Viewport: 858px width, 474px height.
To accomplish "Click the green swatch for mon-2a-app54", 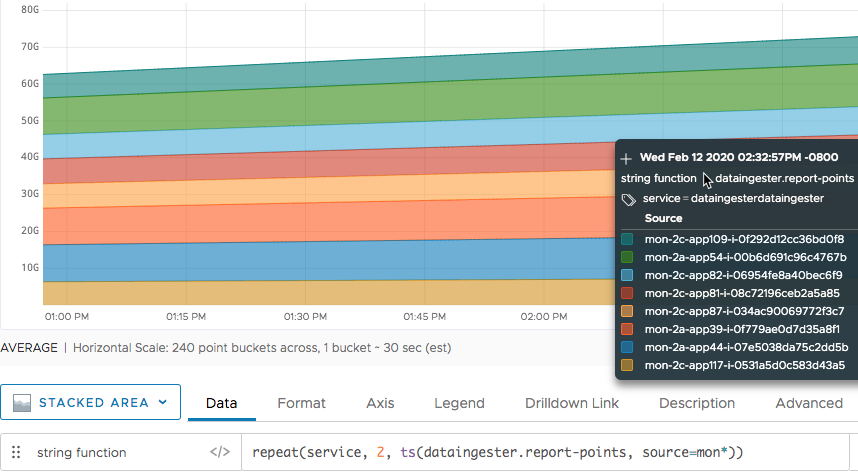I will click(627, 257).
